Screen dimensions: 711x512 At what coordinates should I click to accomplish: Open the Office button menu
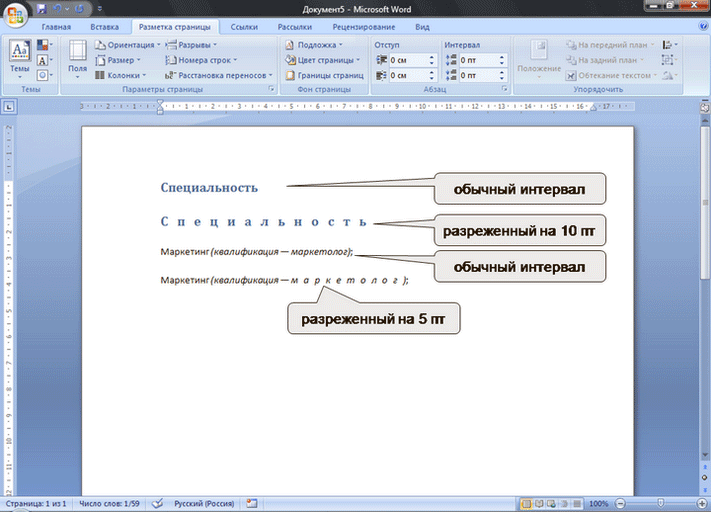coord(16,14)
